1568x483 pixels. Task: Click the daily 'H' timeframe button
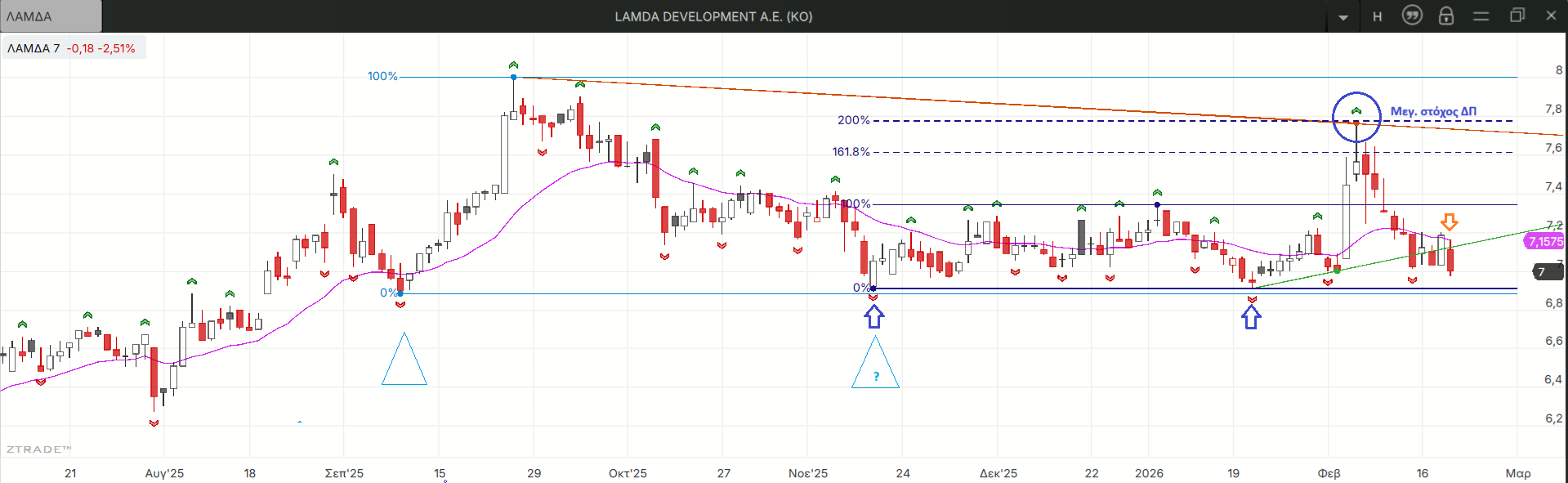point(1377,16)
